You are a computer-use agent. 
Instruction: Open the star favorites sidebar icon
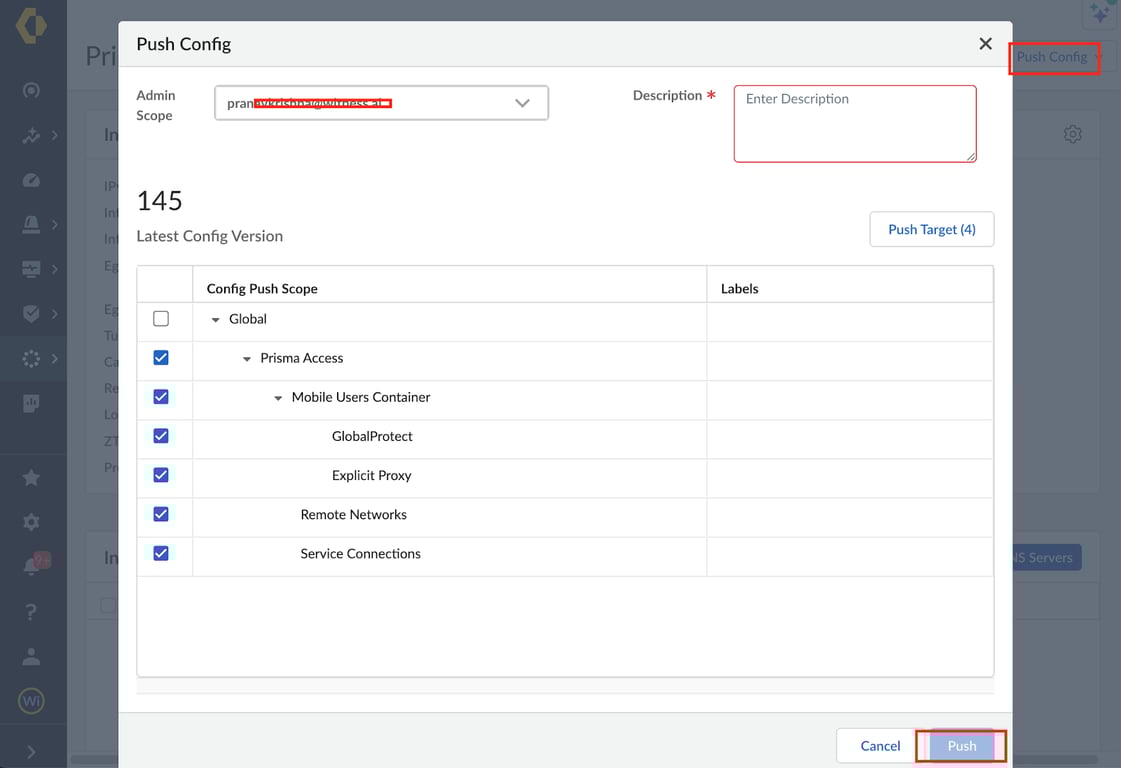pyautogui.click(x=31, y=478)
